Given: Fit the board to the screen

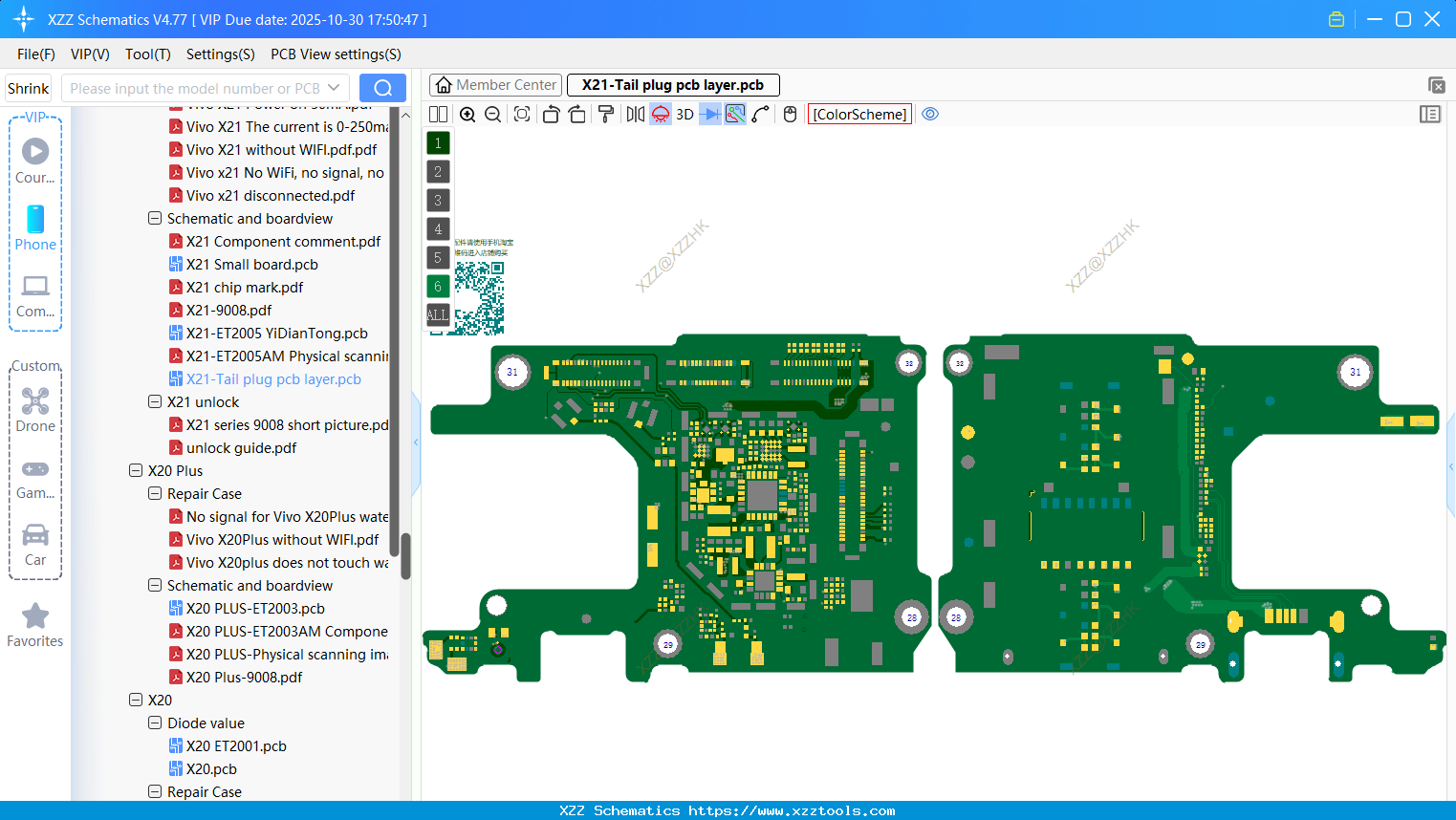Looking at the screenshot, I should pyautogui.click(x=522, y=115).
